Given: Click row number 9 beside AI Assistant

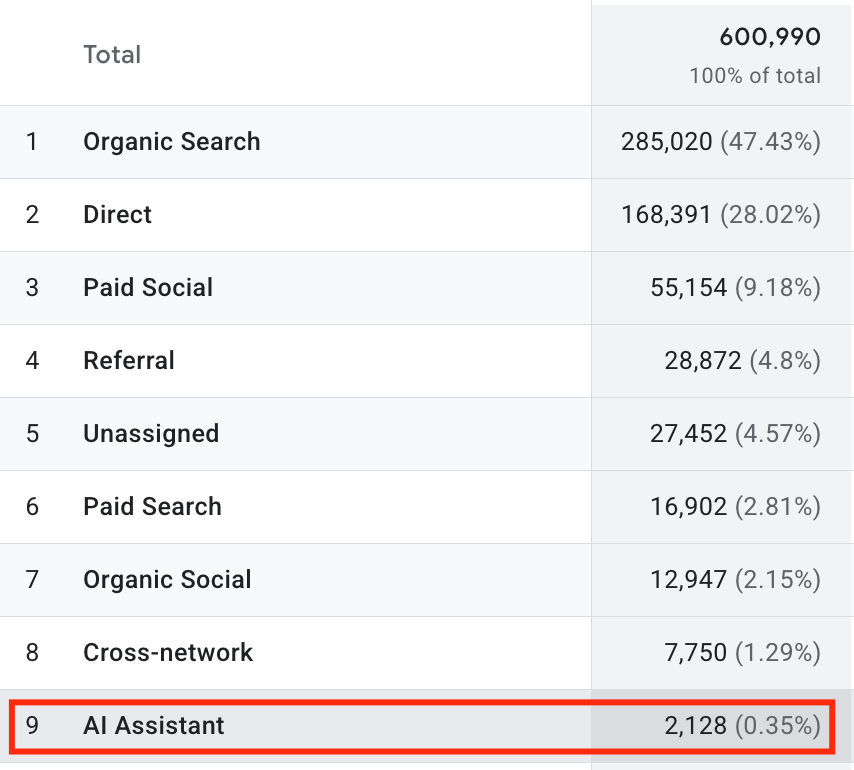Looking at the screenshot, I should pos(32,725).
